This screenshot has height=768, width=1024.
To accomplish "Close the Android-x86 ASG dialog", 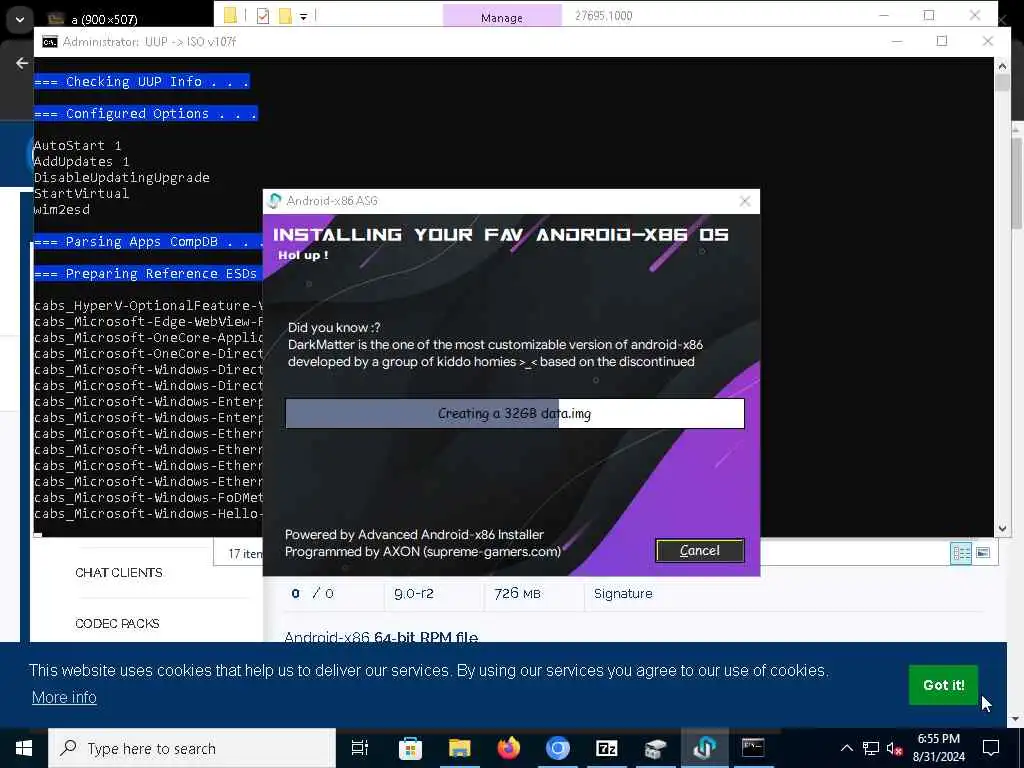I will pos(744,201).
